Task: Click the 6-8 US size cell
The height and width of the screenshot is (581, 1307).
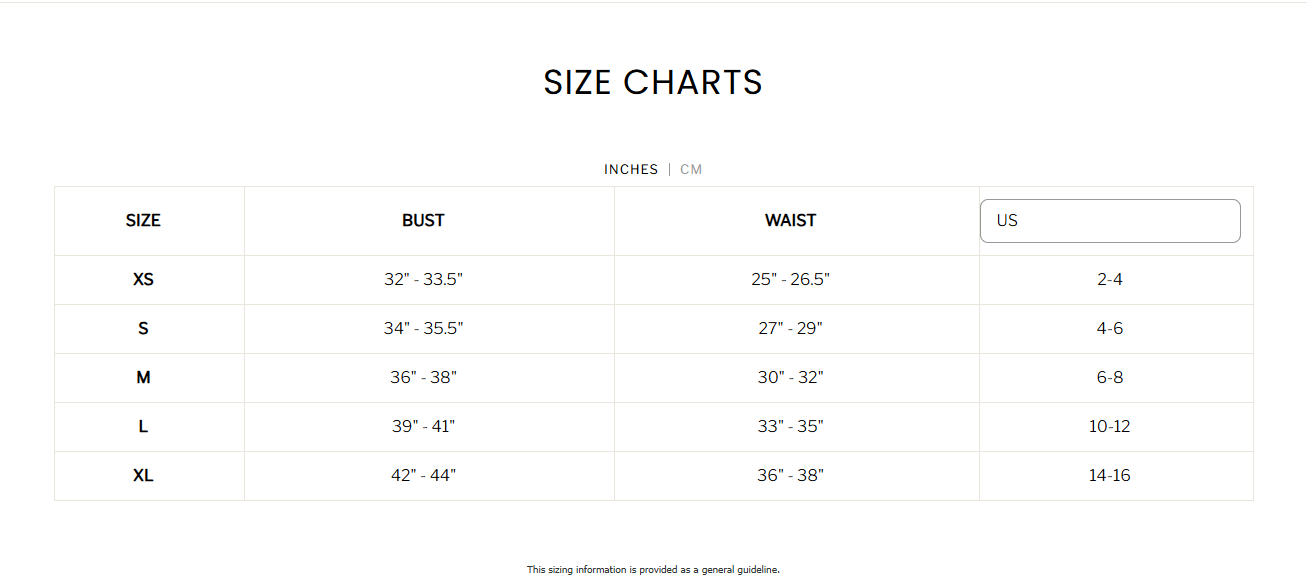Action: [1110, 377]
